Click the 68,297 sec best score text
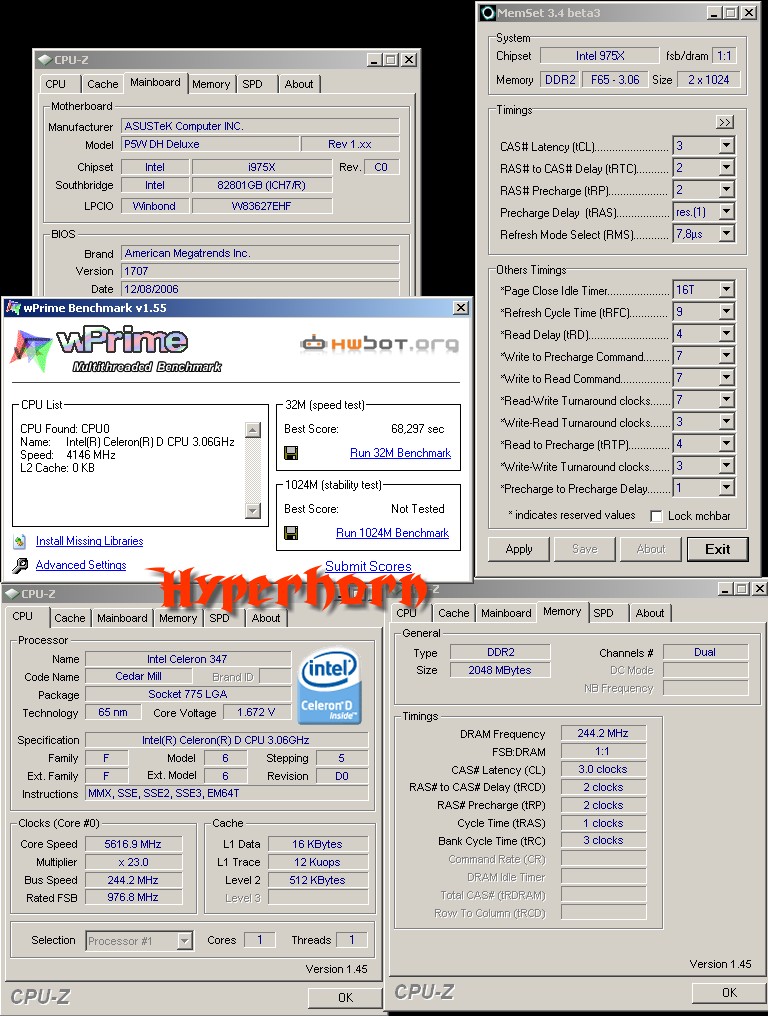The height and width of the screenshot is (1016, 768). (417, 428)
